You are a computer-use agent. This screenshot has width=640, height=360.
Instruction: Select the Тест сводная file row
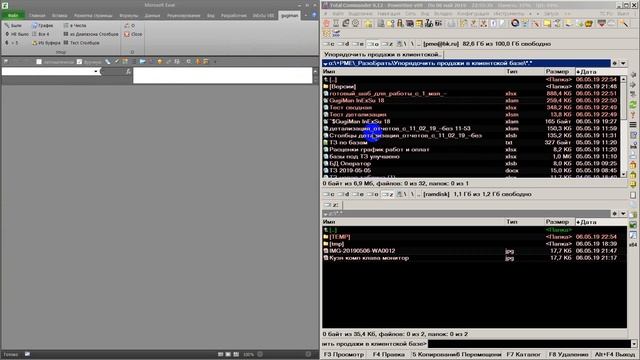(471, 107)
